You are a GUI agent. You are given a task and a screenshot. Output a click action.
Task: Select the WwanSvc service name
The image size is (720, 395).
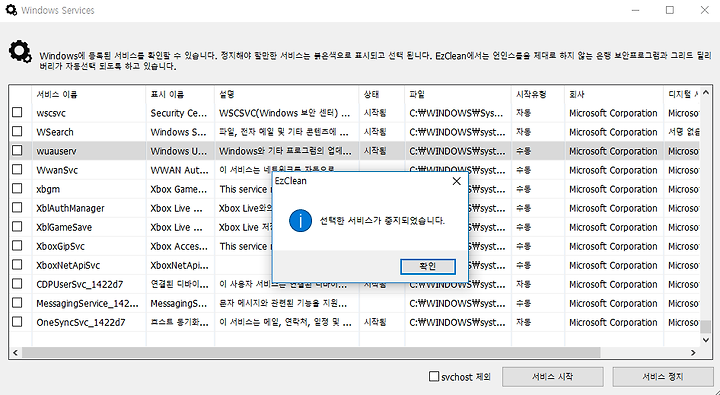pos(57,170)
